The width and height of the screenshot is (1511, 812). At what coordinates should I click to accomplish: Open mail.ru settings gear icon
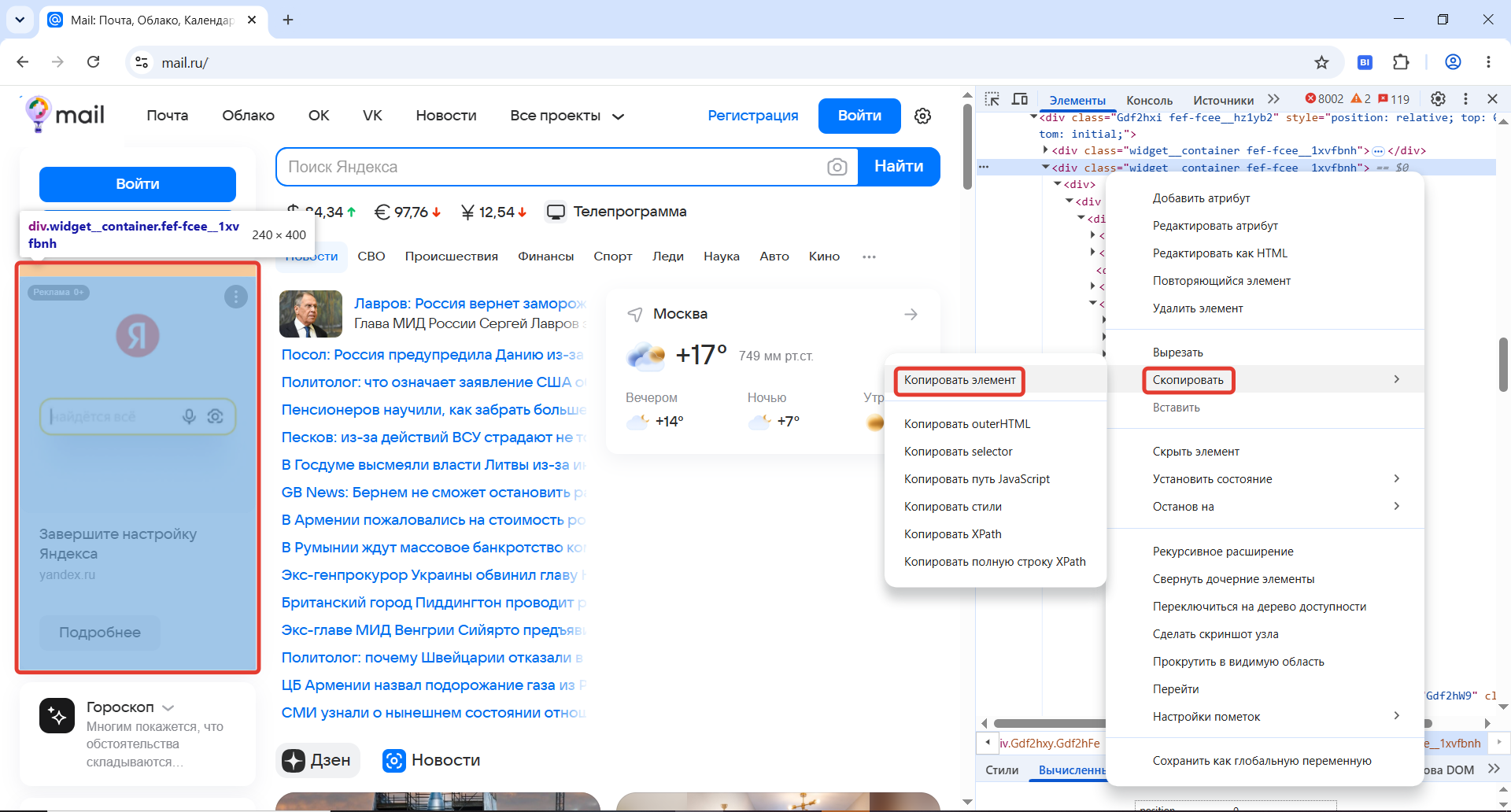923,116
